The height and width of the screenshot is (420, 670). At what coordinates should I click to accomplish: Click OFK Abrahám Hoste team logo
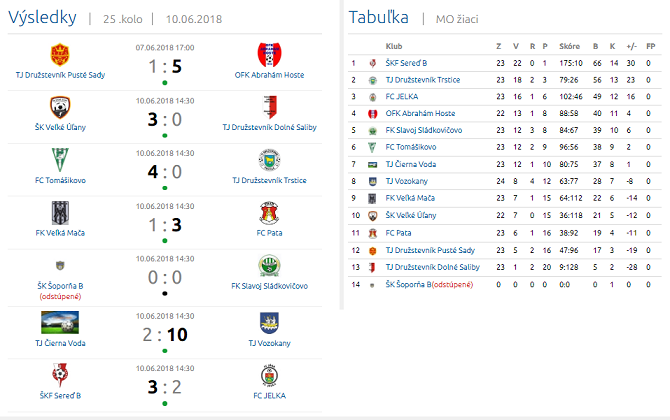tap(269, 54)
